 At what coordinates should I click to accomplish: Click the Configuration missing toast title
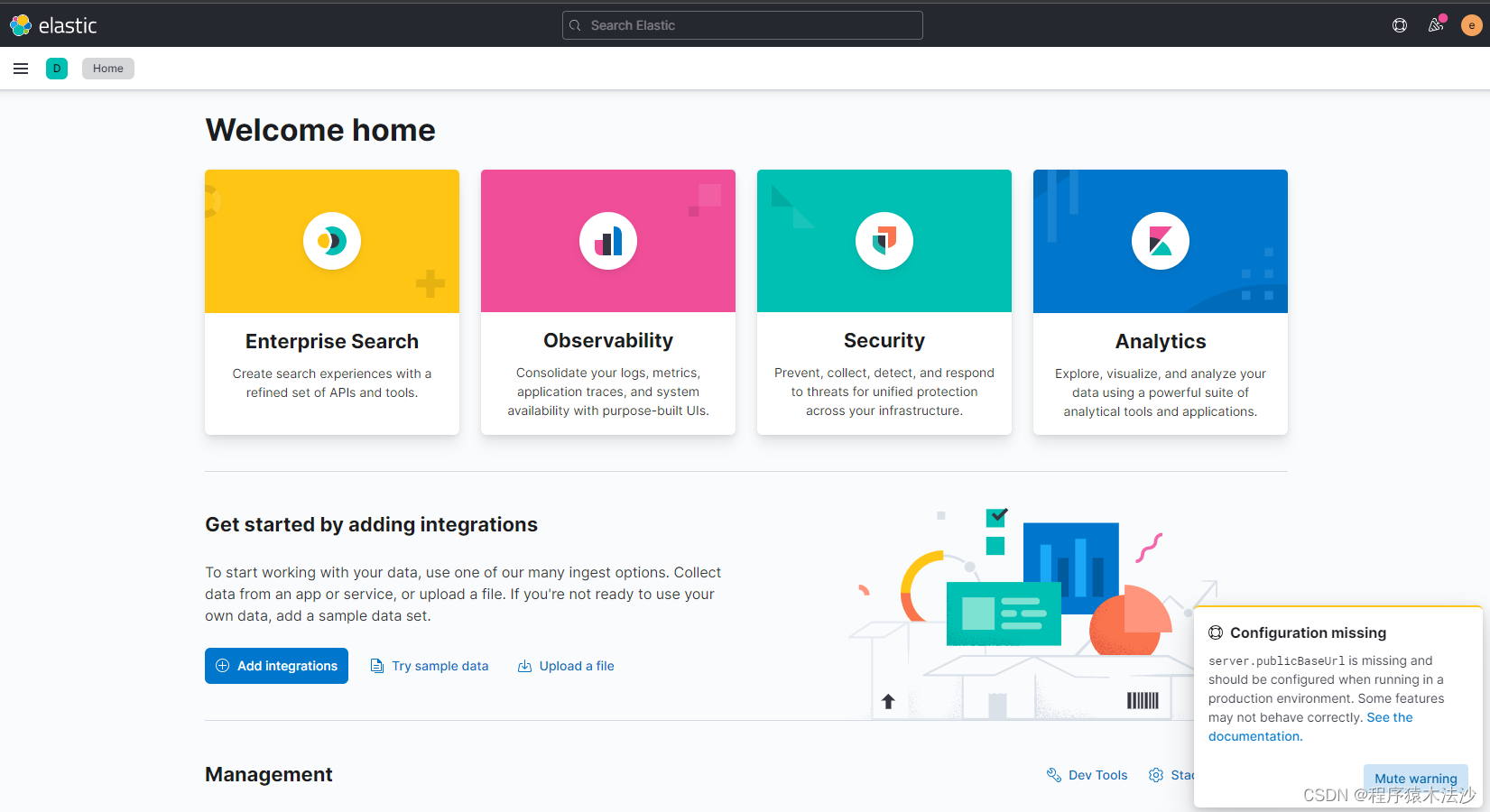(x=1308, y=632)
